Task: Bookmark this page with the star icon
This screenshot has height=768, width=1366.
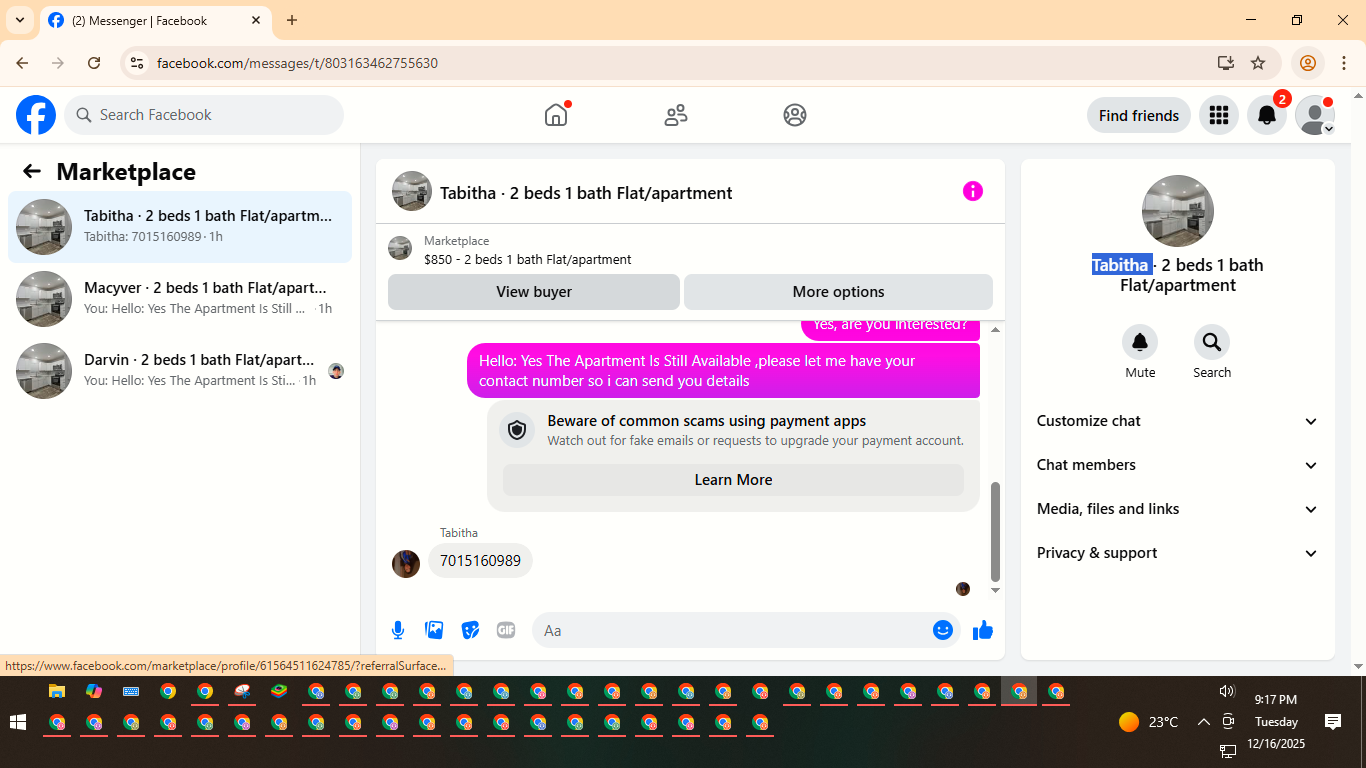Action: point(1258,63)
